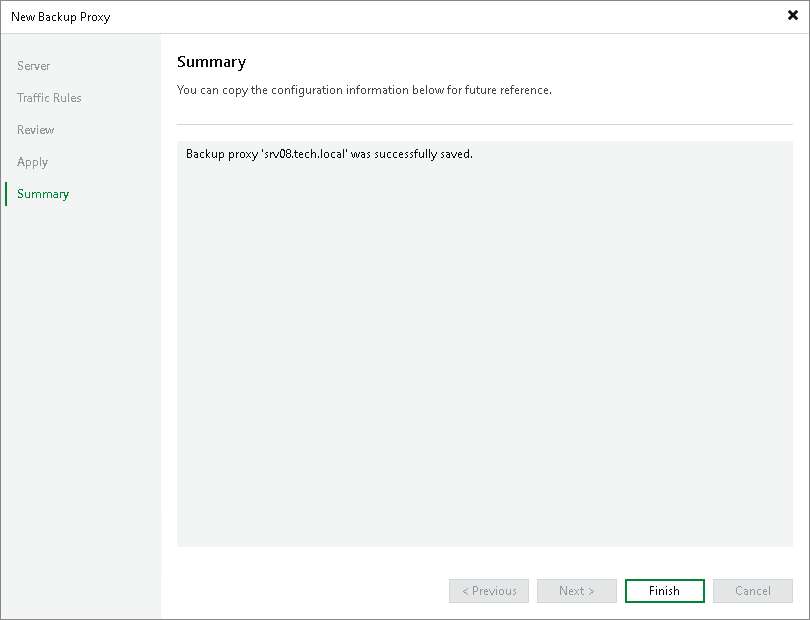This screenshot has width=810, height=620.
Task: Click the 'You can copy the configuration information' text
Action: tap(364, 90)
